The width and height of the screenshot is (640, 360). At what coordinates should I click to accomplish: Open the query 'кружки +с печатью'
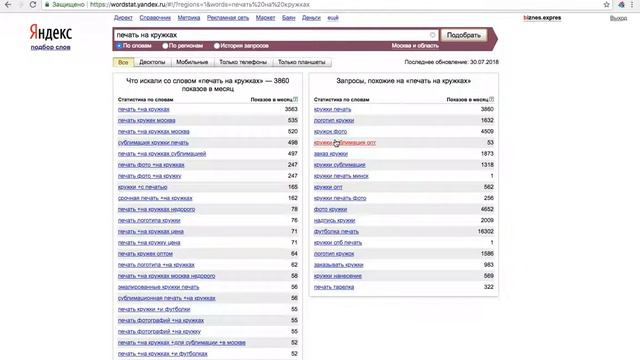[142, 187]
